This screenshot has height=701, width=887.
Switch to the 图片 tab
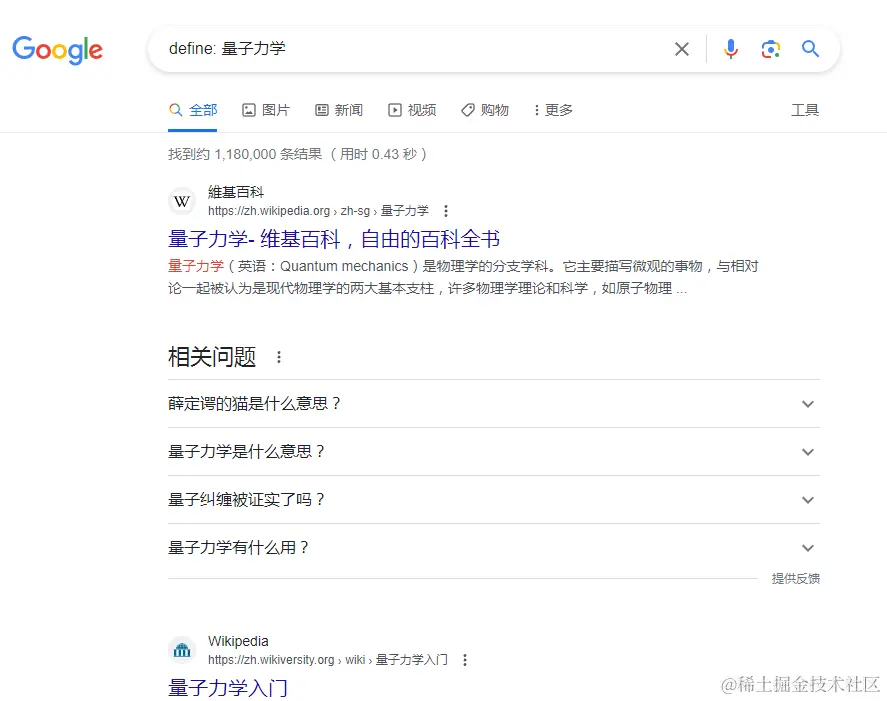coord(266,110)
